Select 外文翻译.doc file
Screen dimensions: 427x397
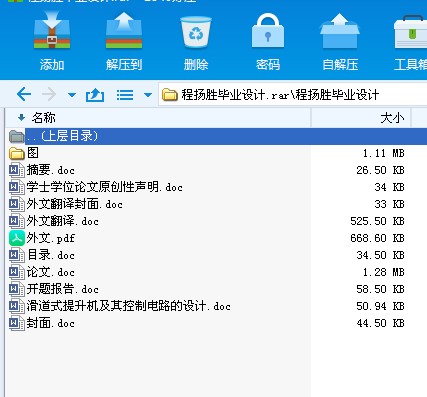point(63,221)
